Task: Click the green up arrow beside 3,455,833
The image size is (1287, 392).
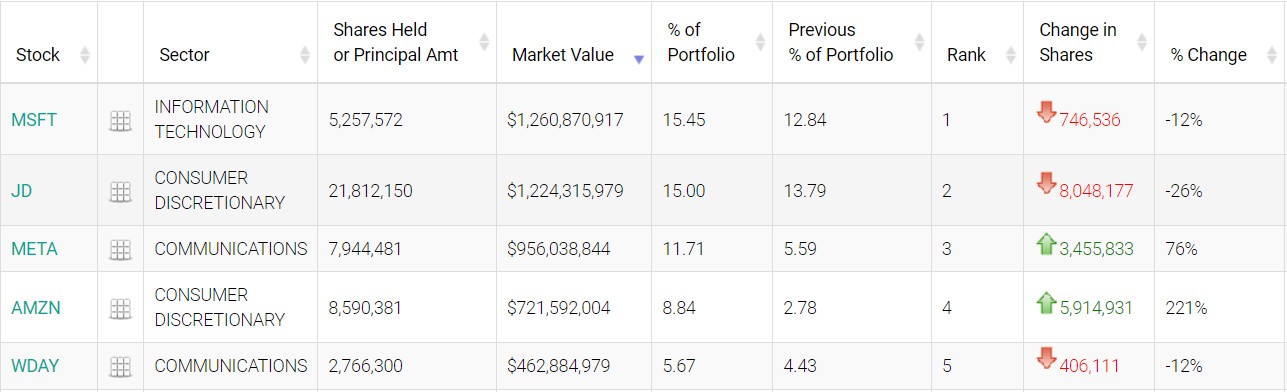Action: pyautogui.click(x=1047, y=243)
